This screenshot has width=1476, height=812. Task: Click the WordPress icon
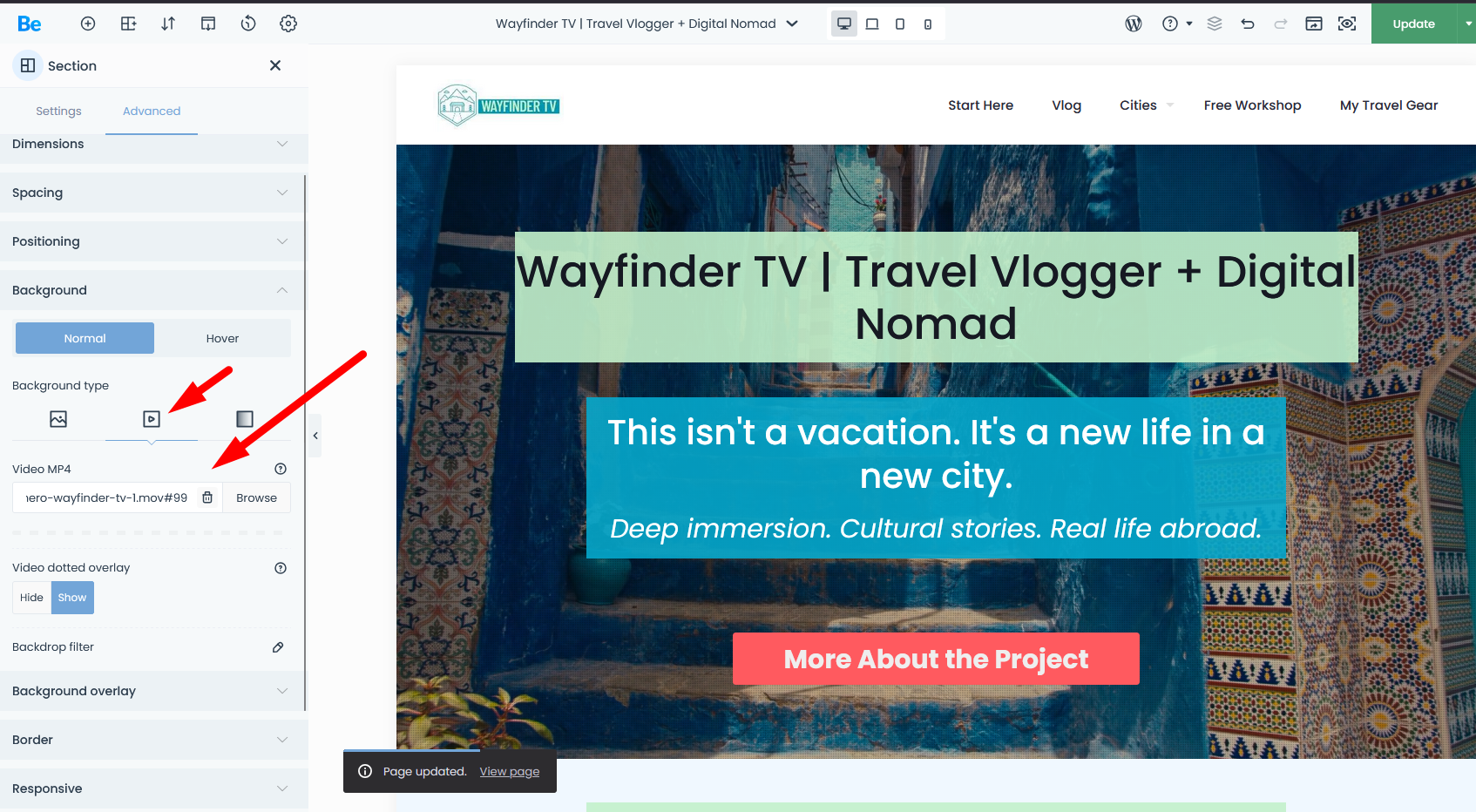click(x=1134, y=24)
